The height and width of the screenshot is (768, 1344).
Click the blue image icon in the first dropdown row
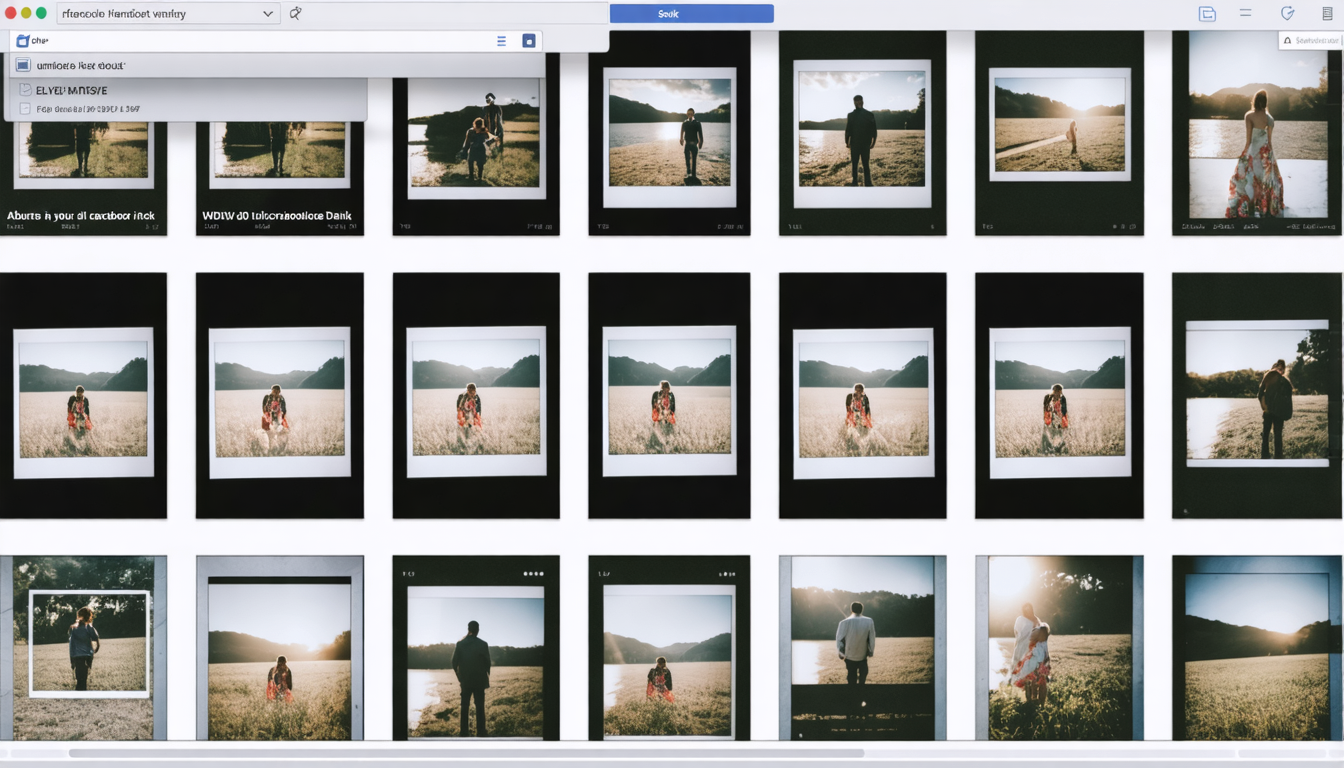(23, 65)
